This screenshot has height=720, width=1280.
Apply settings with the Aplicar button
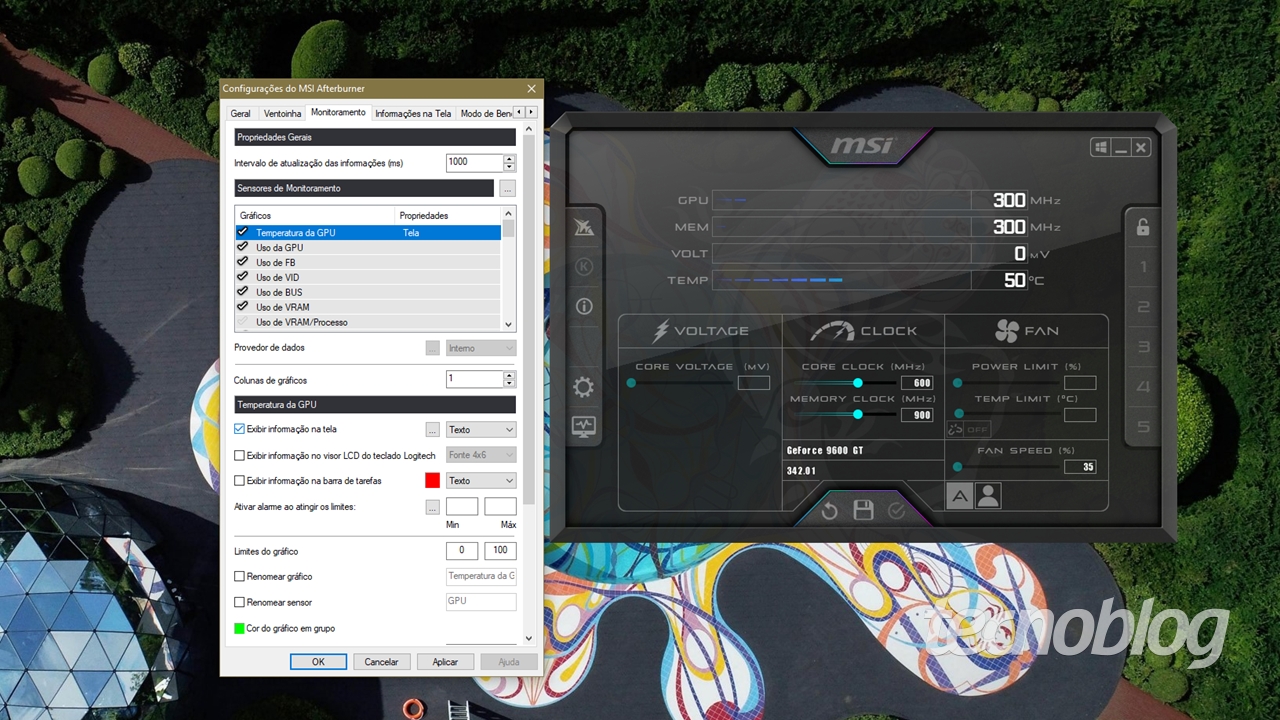point(445,661)
